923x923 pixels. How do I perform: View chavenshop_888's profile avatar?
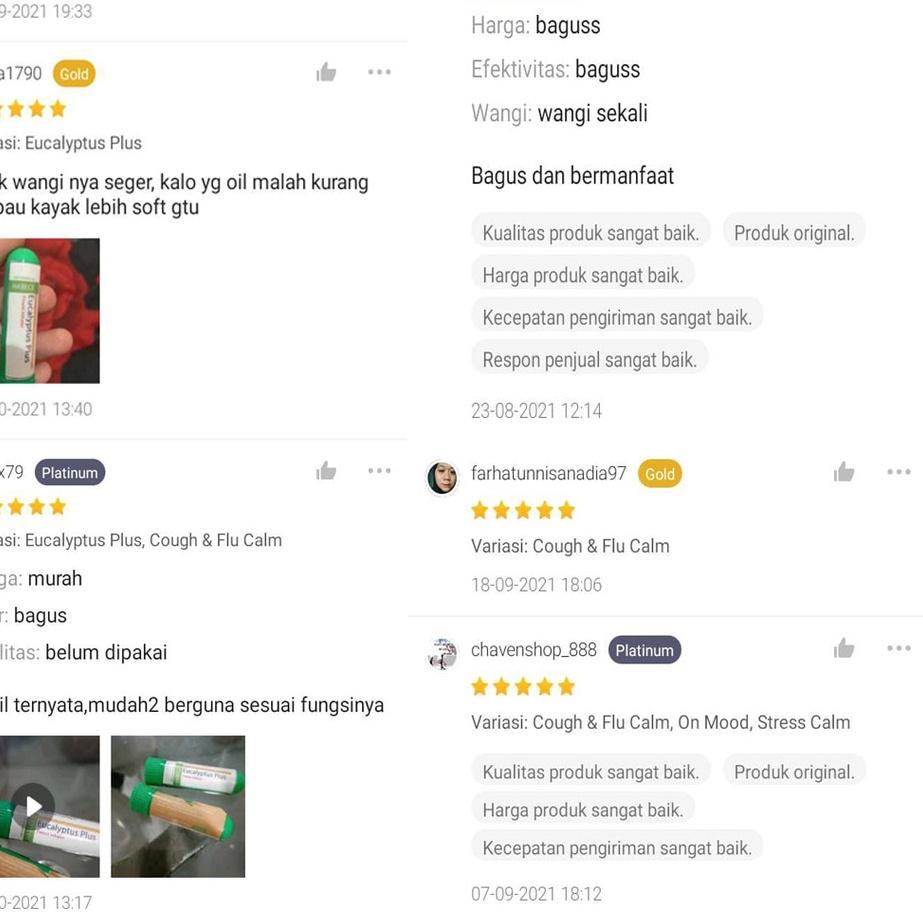click(x=442, y=653)
